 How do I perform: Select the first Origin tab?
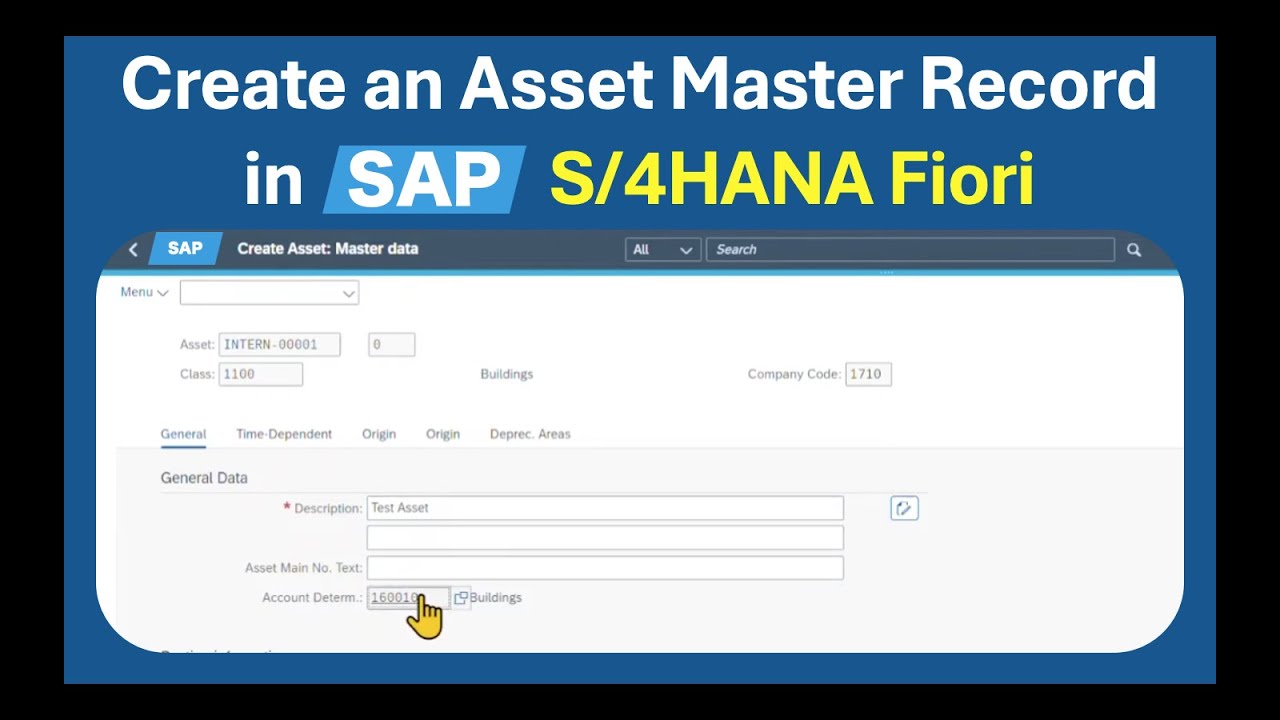pos(379,434)
